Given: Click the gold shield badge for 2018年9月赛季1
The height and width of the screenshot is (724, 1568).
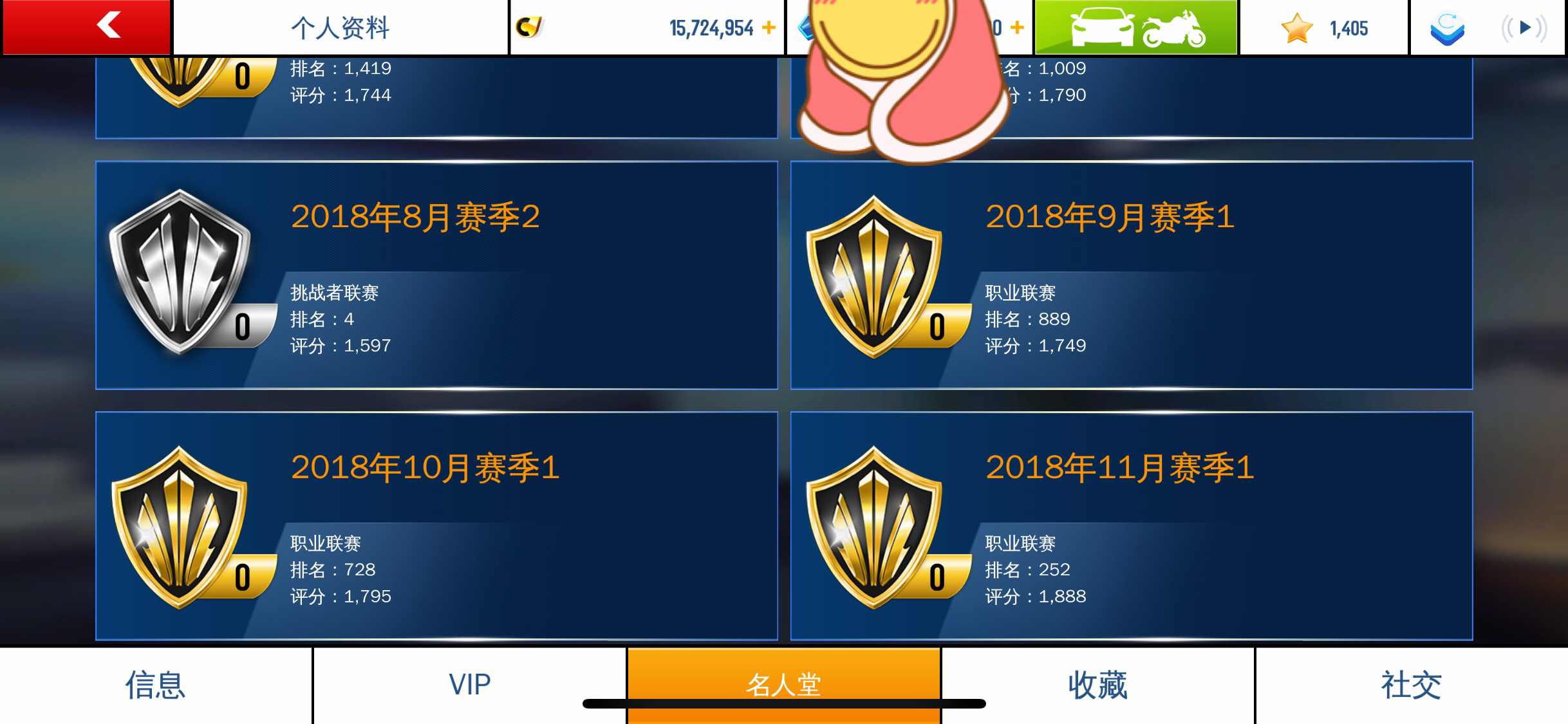Looking at the screenshot, I should [874, 277].
